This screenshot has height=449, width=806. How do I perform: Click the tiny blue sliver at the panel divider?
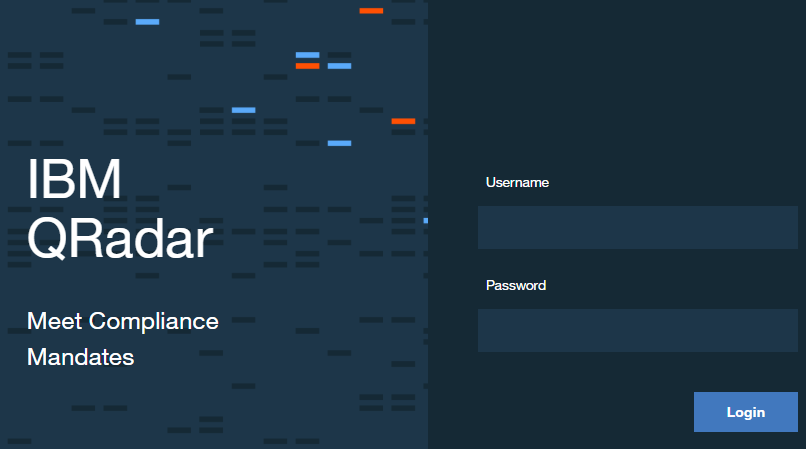426,221
